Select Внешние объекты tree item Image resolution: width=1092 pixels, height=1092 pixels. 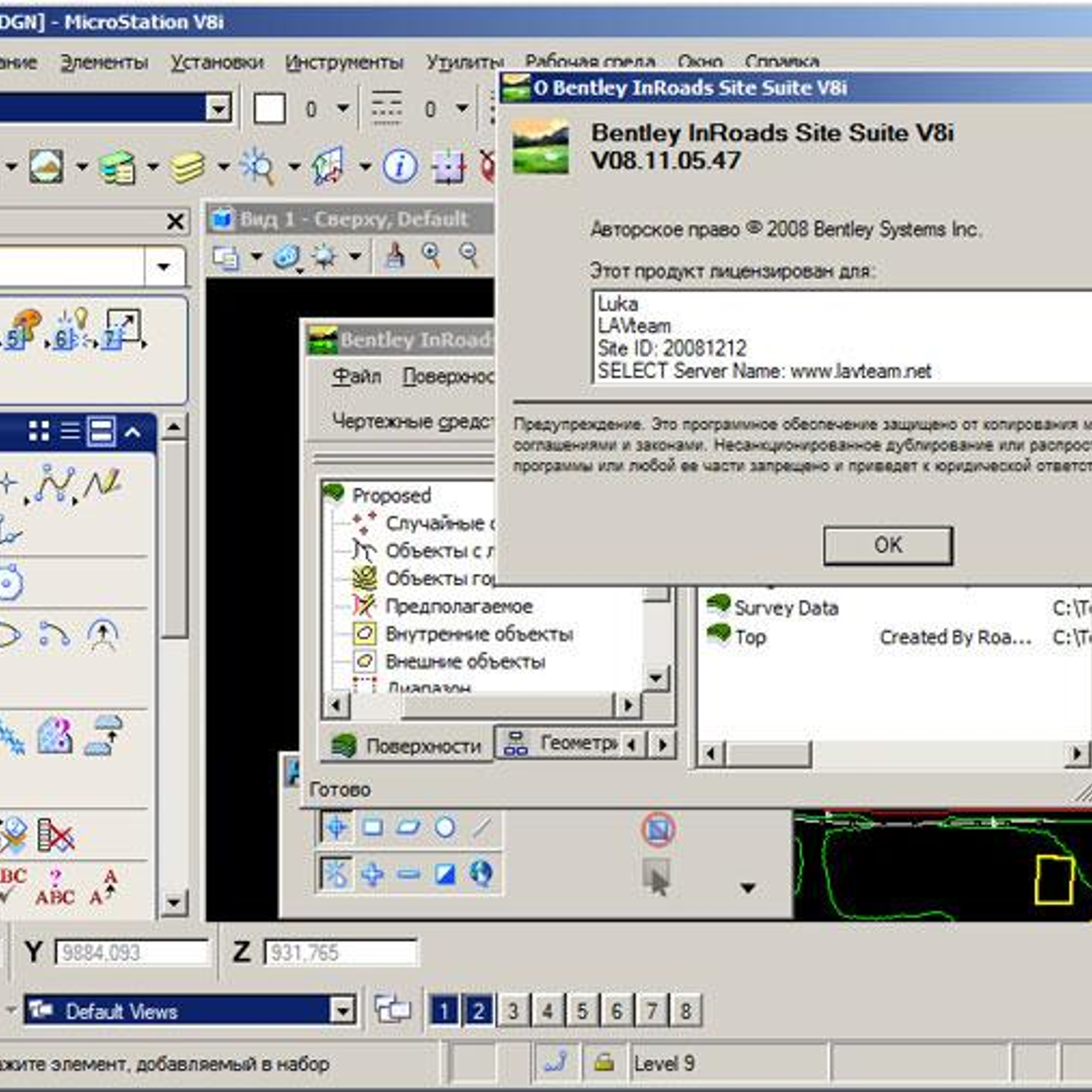465,661
